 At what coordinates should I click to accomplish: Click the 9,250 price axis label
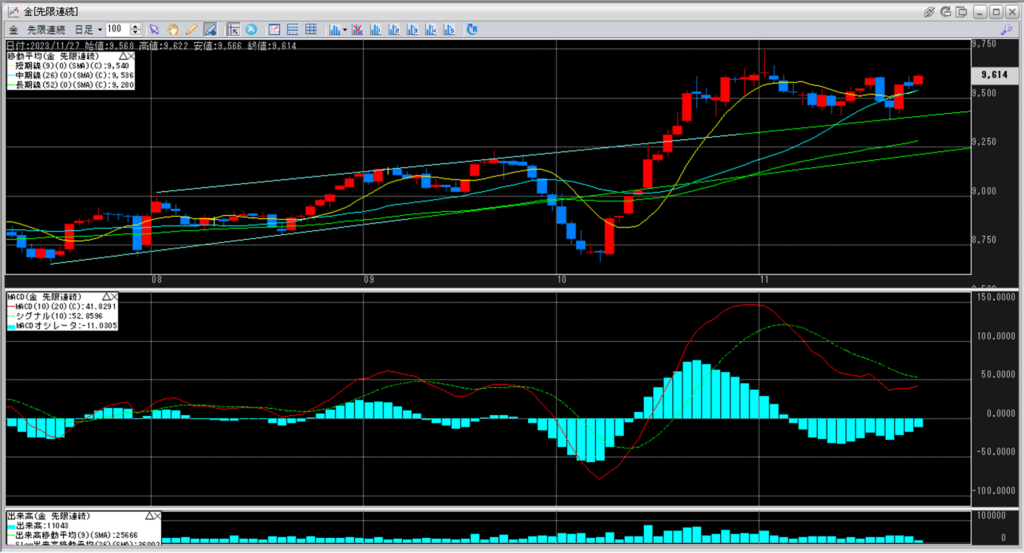coord(984,142)
